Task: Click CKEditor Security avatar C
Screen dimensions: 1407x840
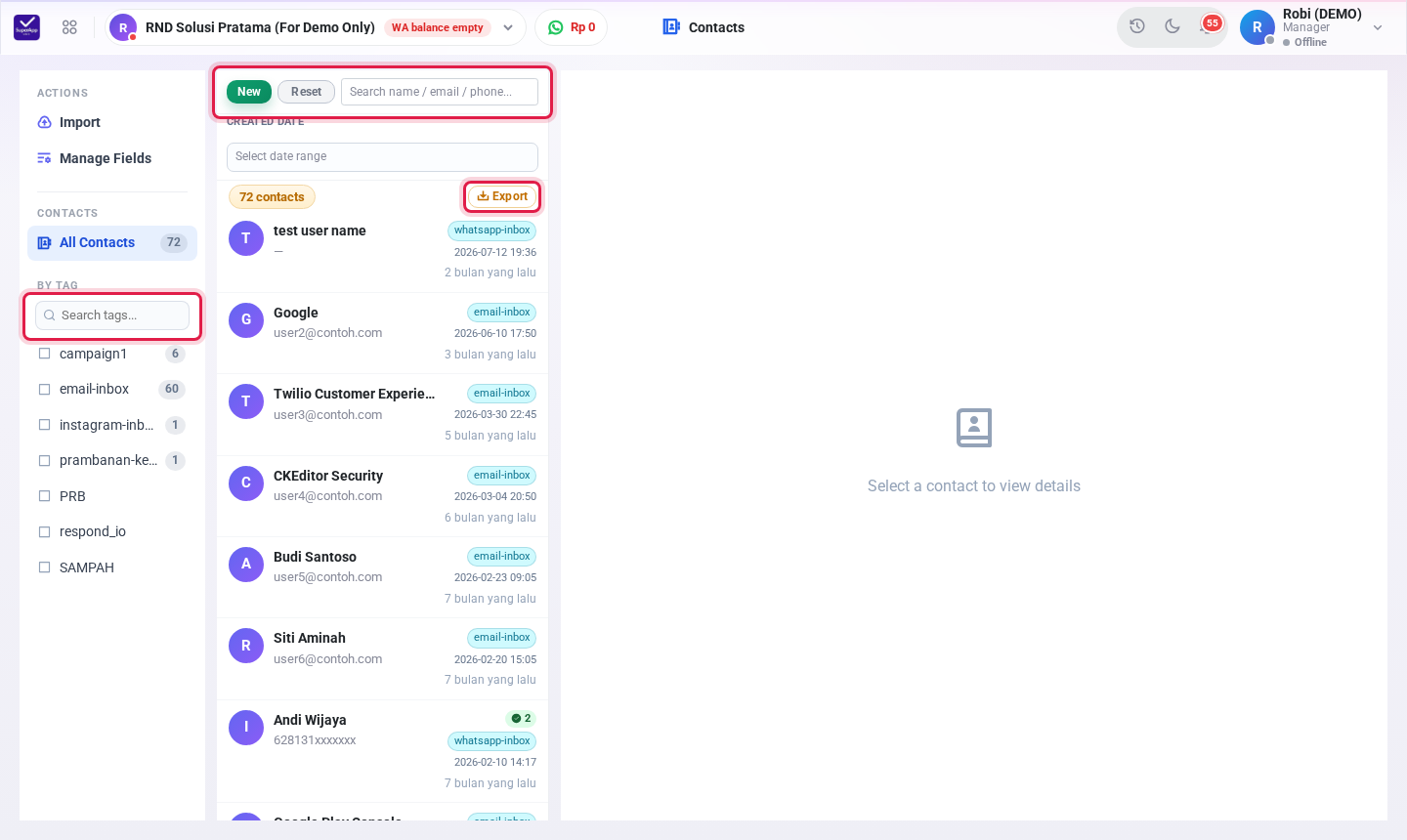Action: tap(246, 483)
